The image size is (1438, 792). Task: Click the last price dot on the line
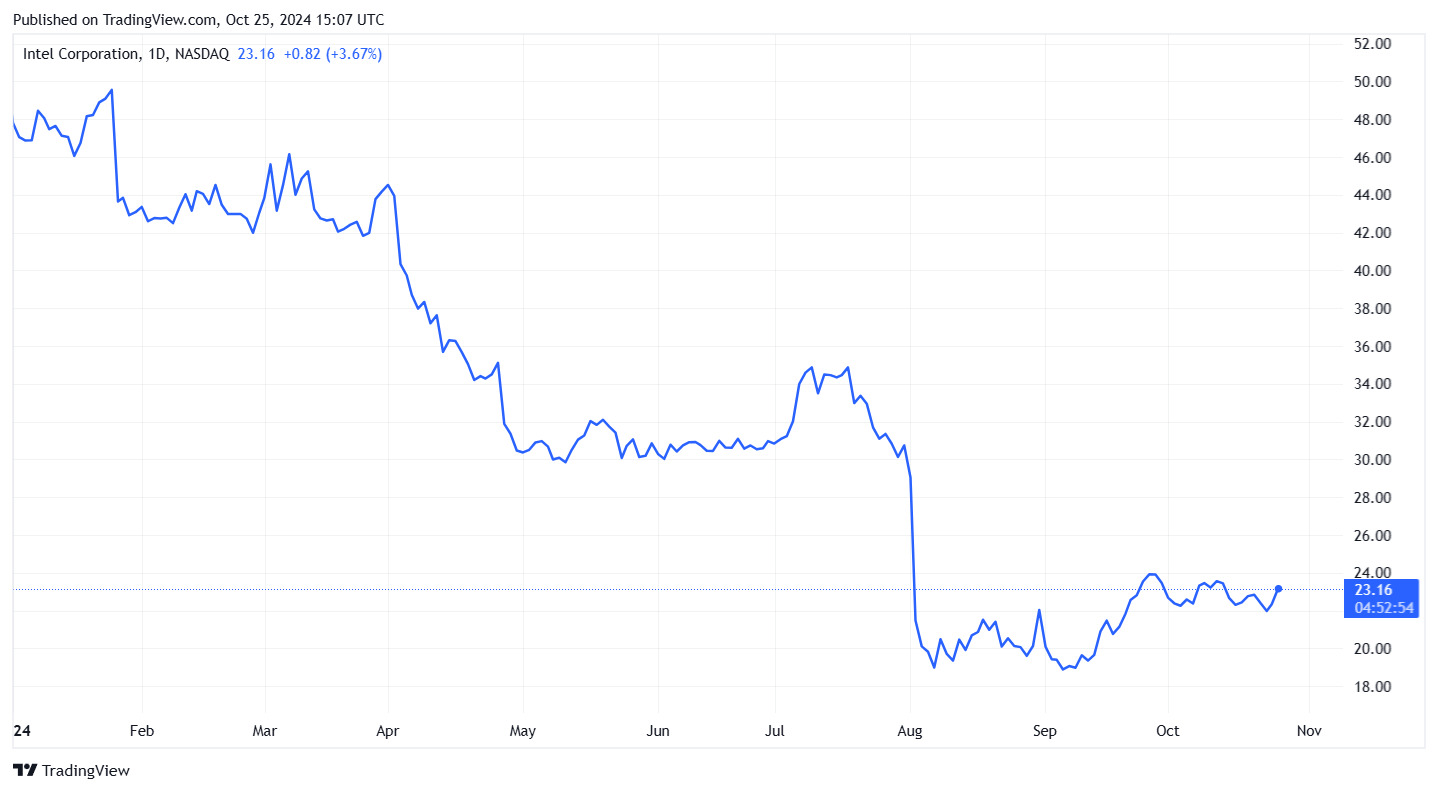pyautogui.click(x=1278, y=589)
